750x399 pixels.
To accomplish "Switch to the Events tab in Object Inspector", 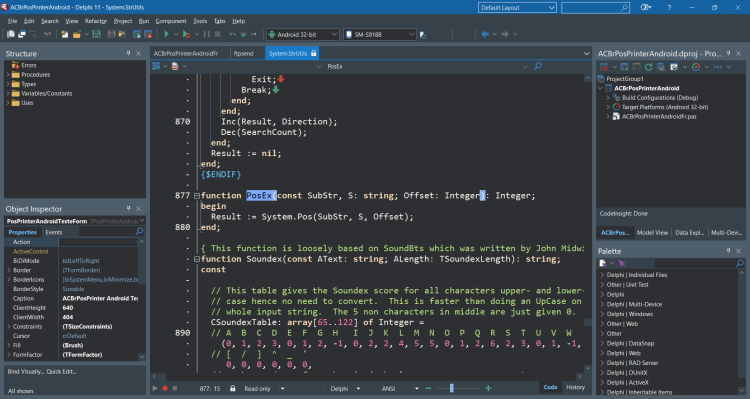I will 54,232.
